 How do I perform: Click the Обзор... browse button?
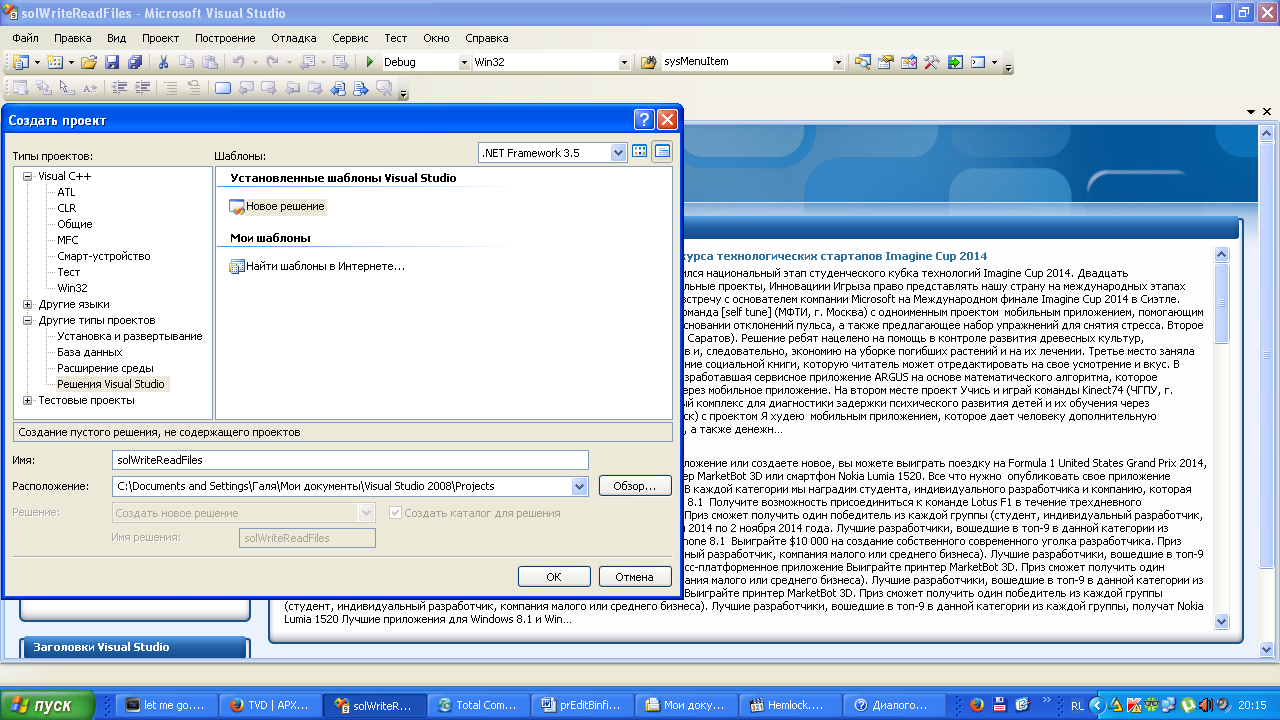click(635, 486)
